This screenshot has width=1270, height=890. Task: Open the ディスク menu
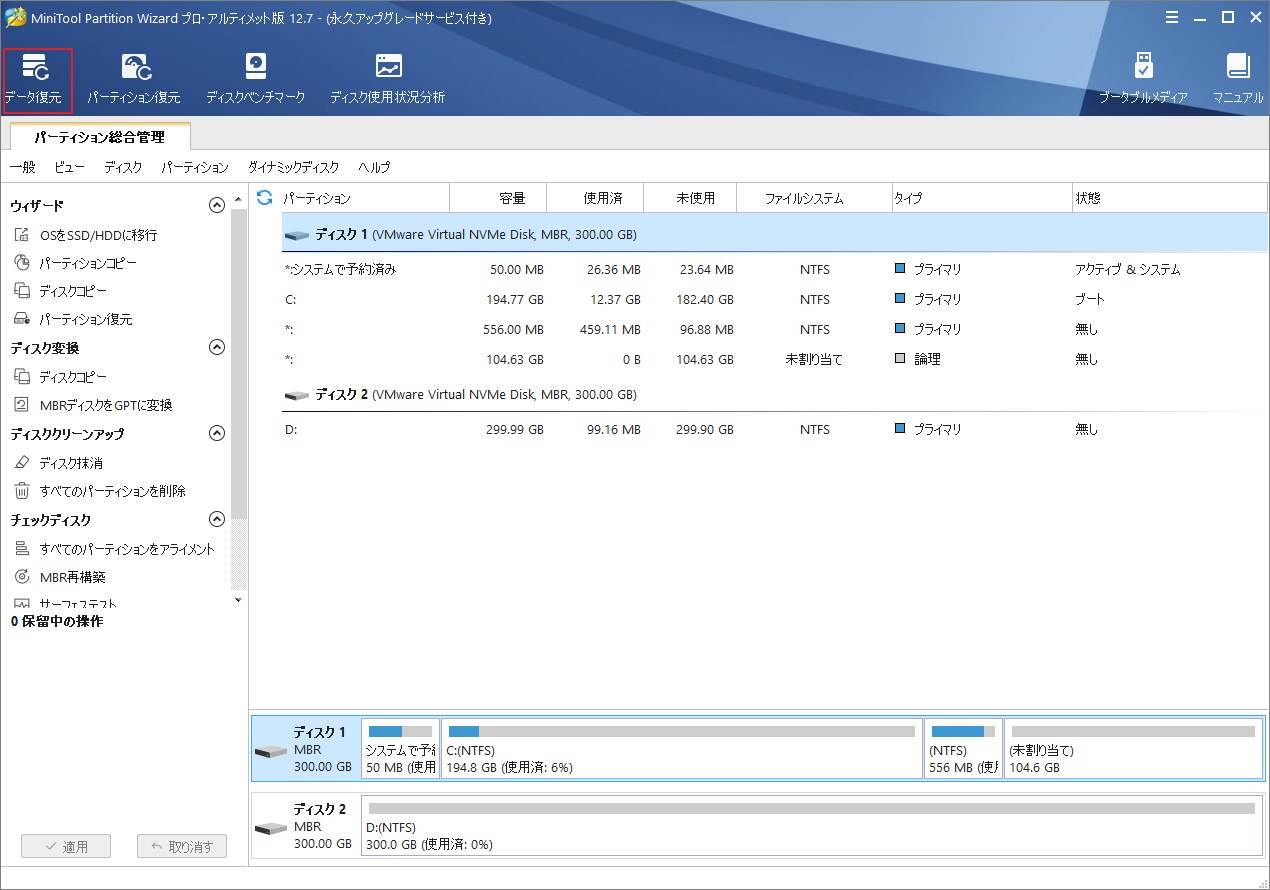pos(123,167)
